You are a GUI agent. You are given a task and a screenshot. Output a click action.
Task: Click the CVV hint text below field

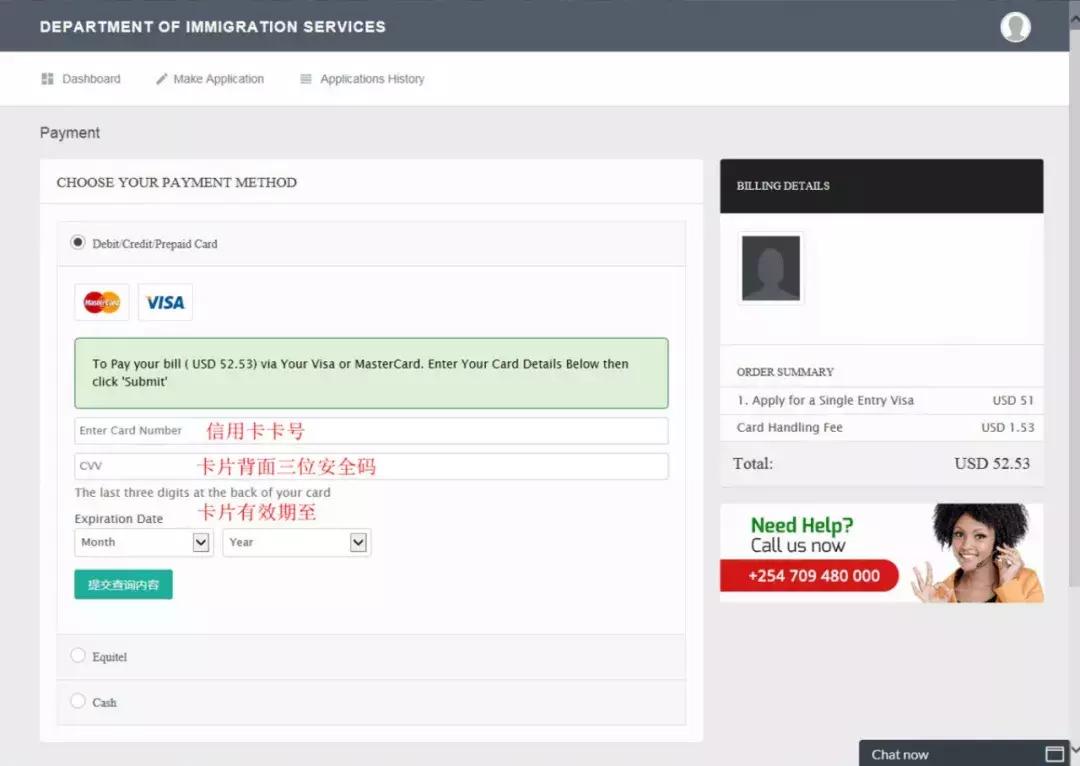pos(202,493)
